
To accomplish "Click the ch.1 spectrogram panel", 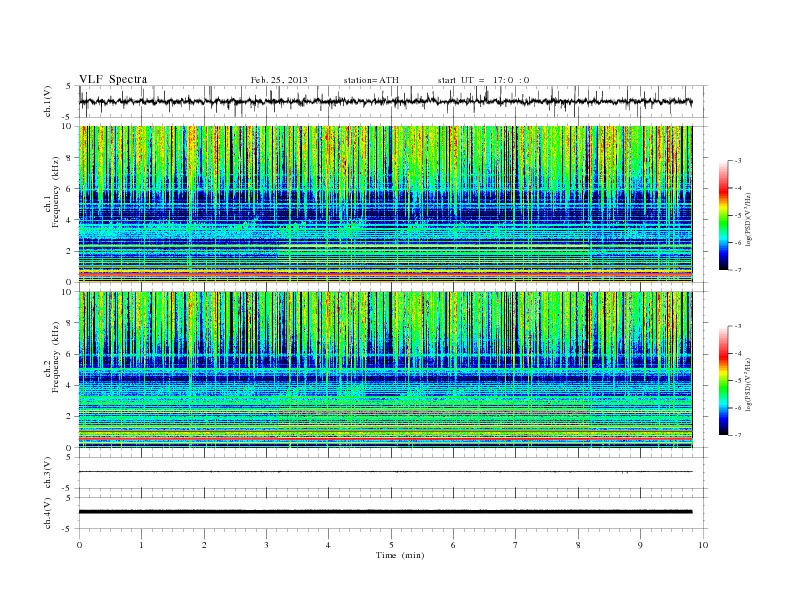I will pyautogui.click(x=385, y=204).
